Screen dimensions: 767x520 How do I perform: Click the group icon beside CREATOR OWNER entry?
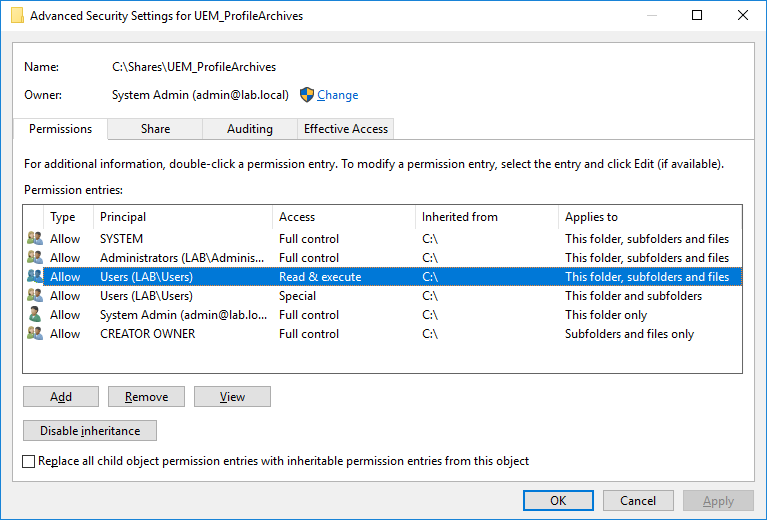pyautogui.click(x=35, y=334)
